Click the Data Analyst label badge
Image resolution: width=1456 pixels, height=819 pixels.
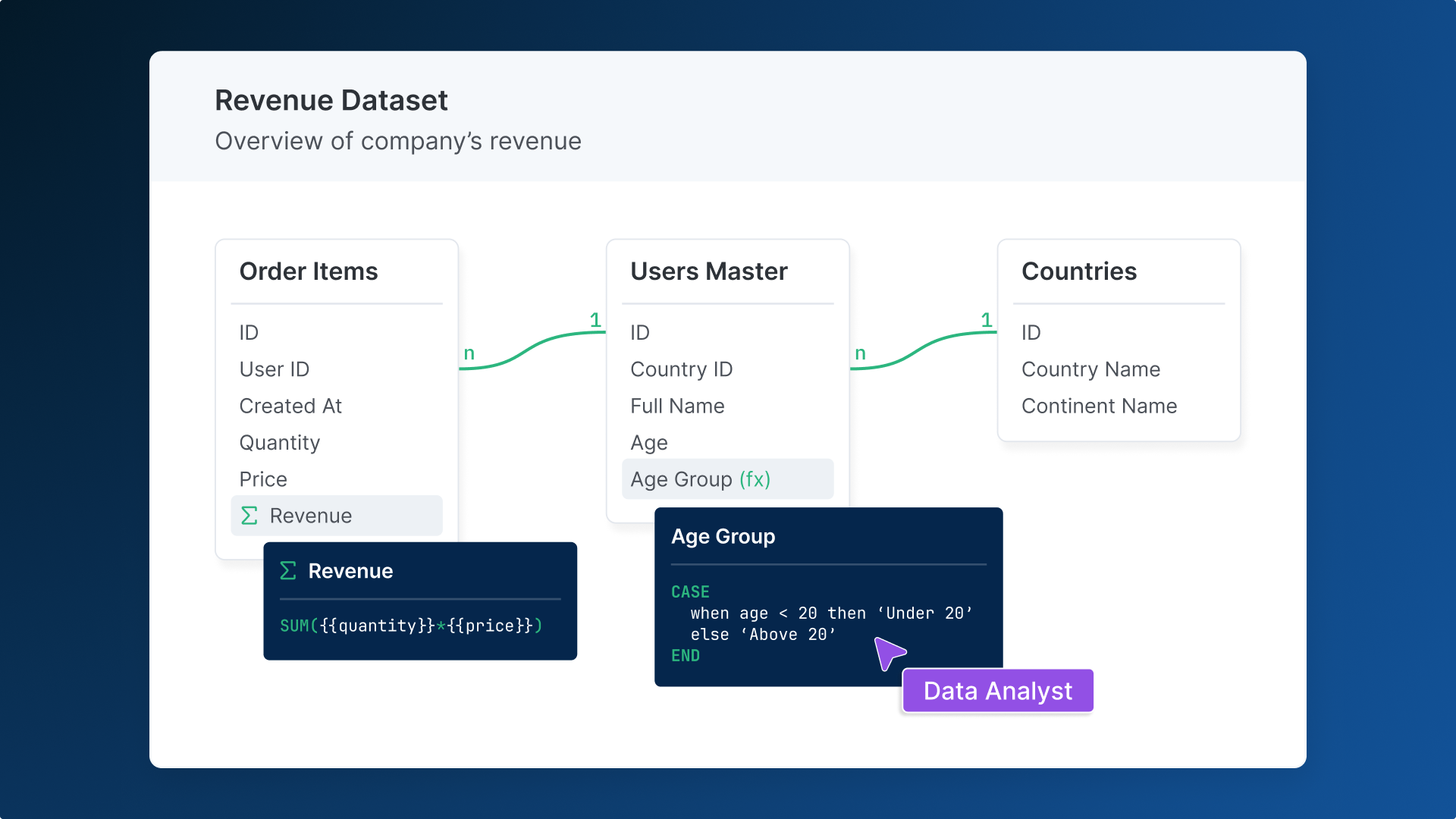[997, 691]
